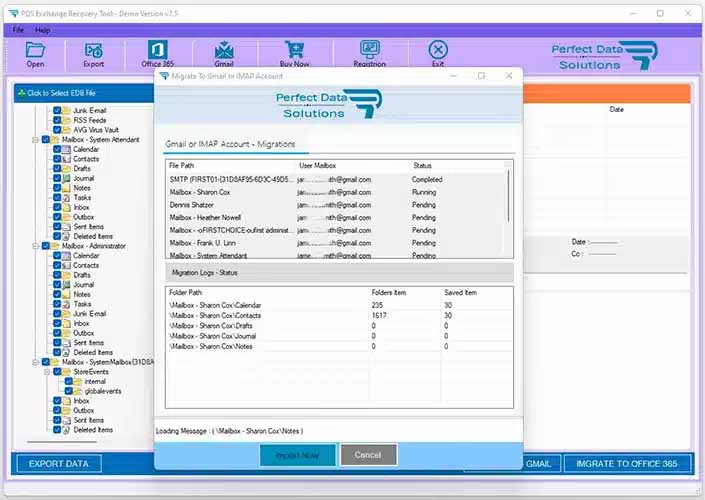Select the Dennis Shatzer row
This screenshot has height=500, width=705.
[x=336, y=205]
